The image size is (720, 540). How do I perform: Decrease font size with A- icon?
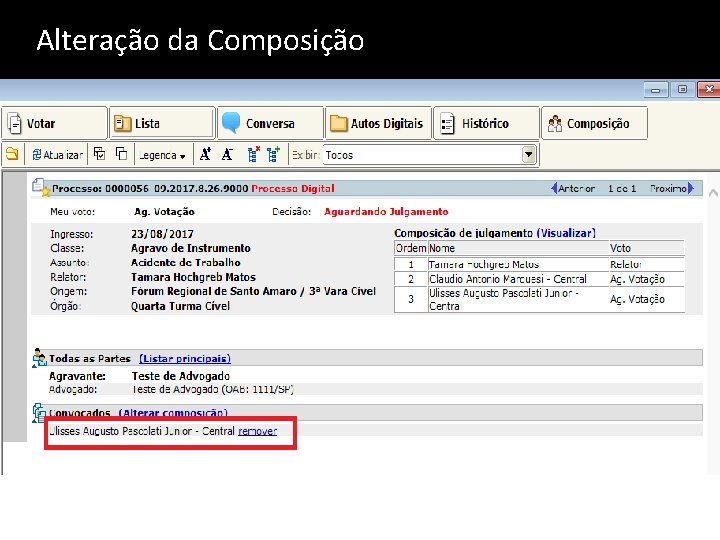[x=227, y=154]
